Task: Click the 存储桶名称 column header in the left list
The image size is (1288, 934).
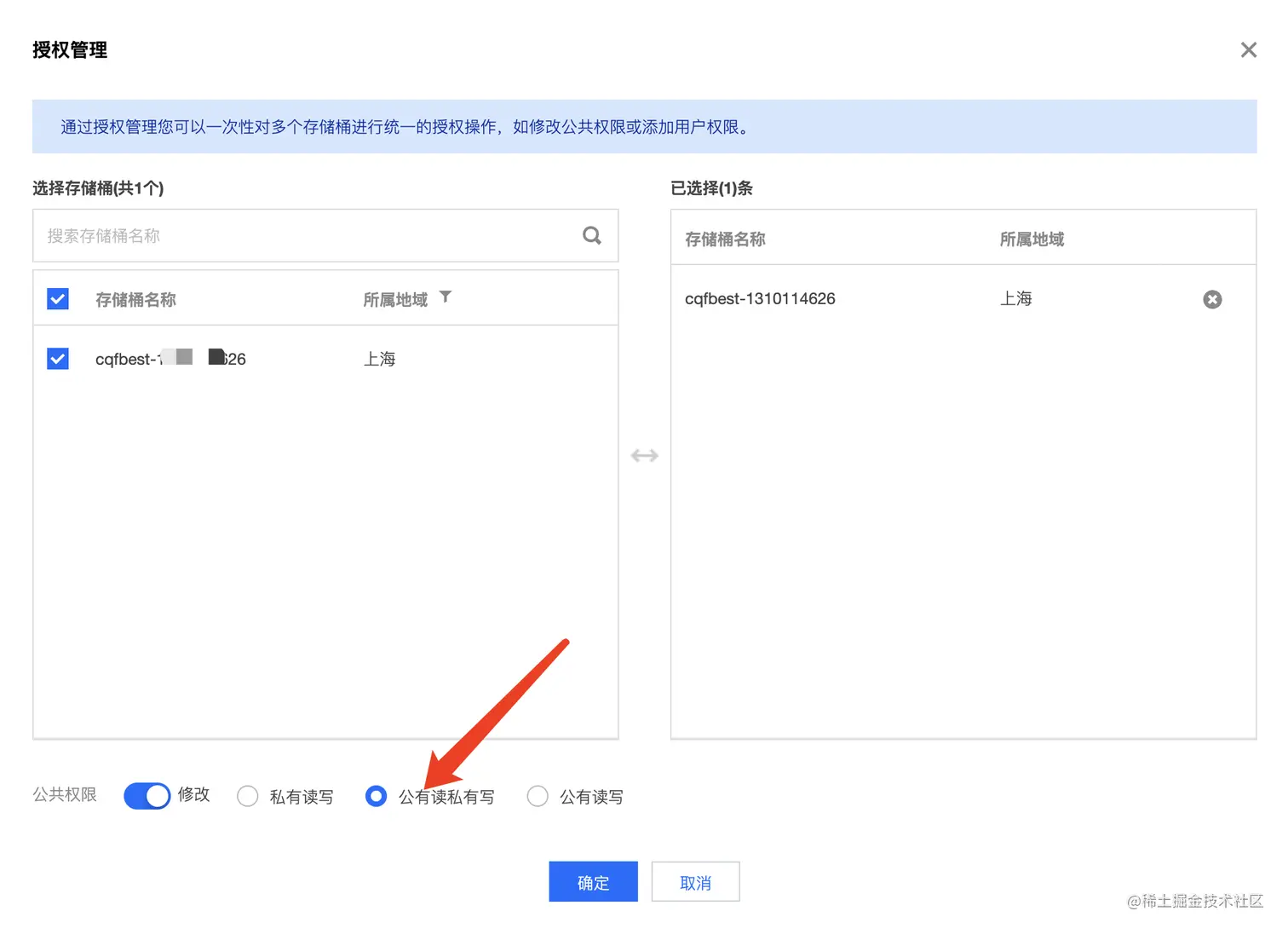Action: (135, 299)
